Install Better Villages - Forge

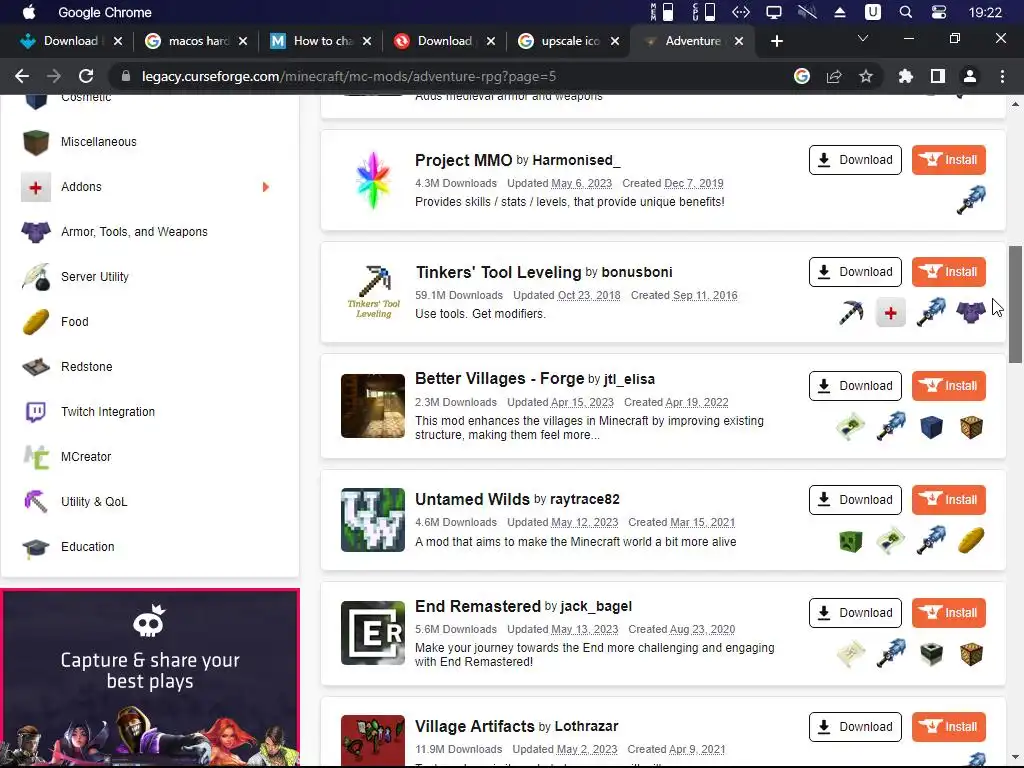tap(948, 386)
